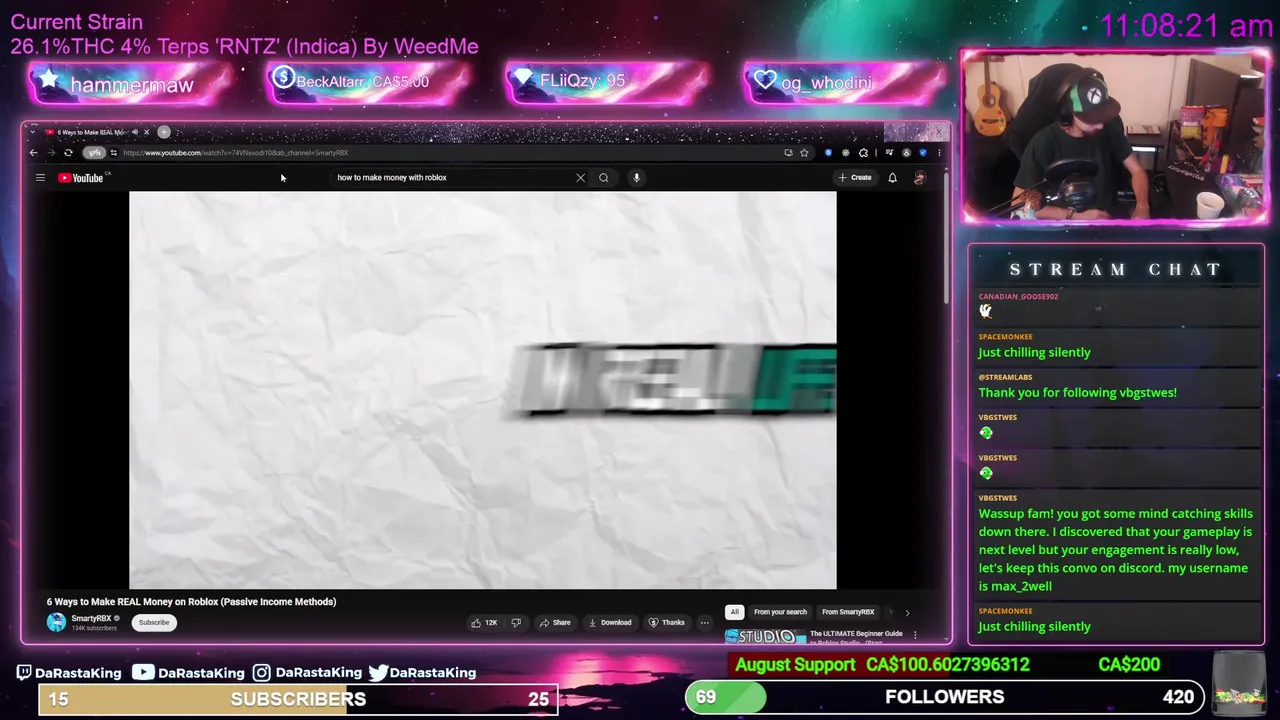The image size is (1280, 720).
Task: Click the webcam feed overlay
Action: (x=1114, y=137)
